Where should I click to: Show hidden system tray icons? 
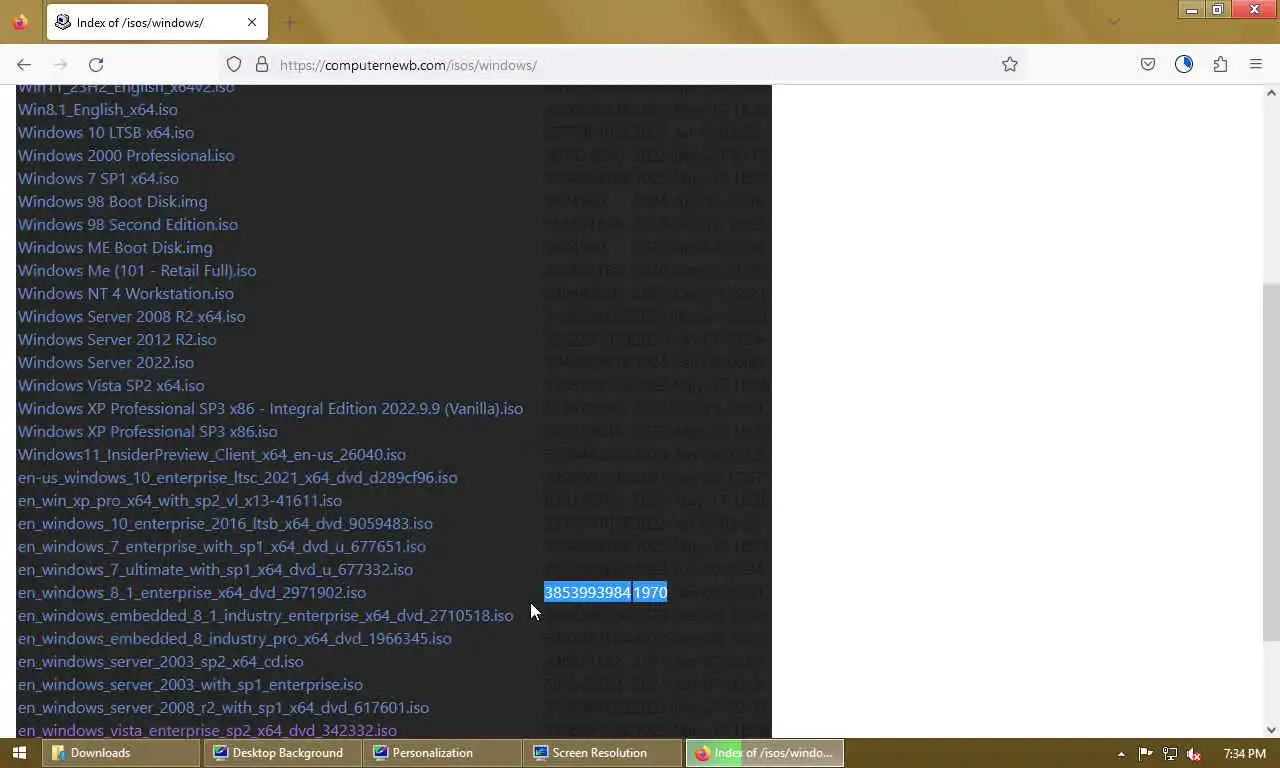[1121, 754]
